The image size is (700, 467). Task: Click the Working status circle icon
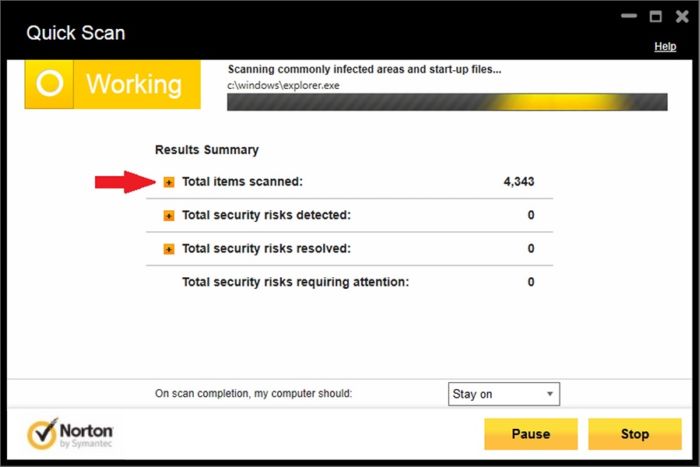pyautogui.click(x=50, y=83)
